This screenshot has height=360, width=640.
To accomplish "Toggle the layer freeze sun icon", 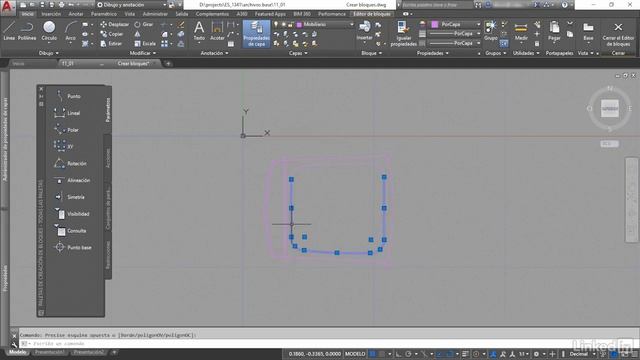I will pos(284,24).
